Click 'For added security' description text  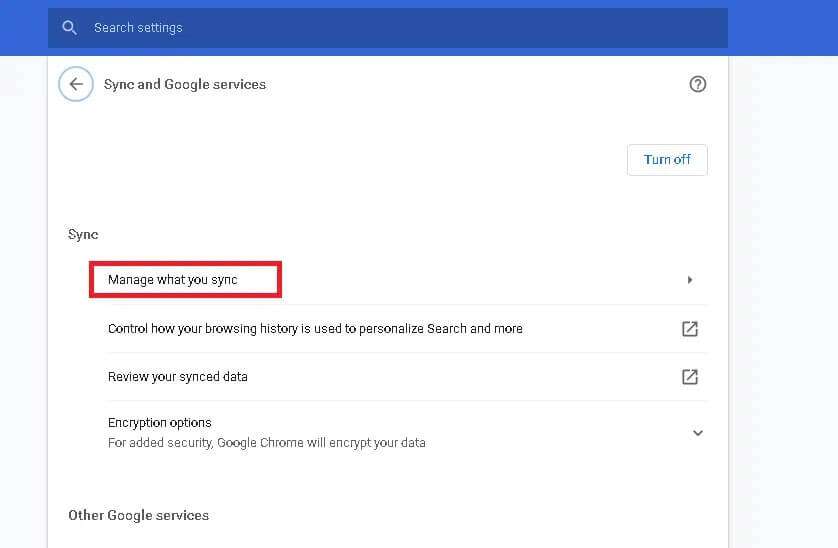point(267,443)
